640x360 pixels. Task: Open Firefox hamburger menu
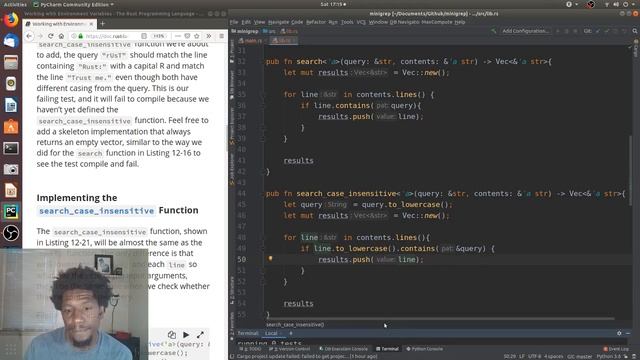[222, 36]
